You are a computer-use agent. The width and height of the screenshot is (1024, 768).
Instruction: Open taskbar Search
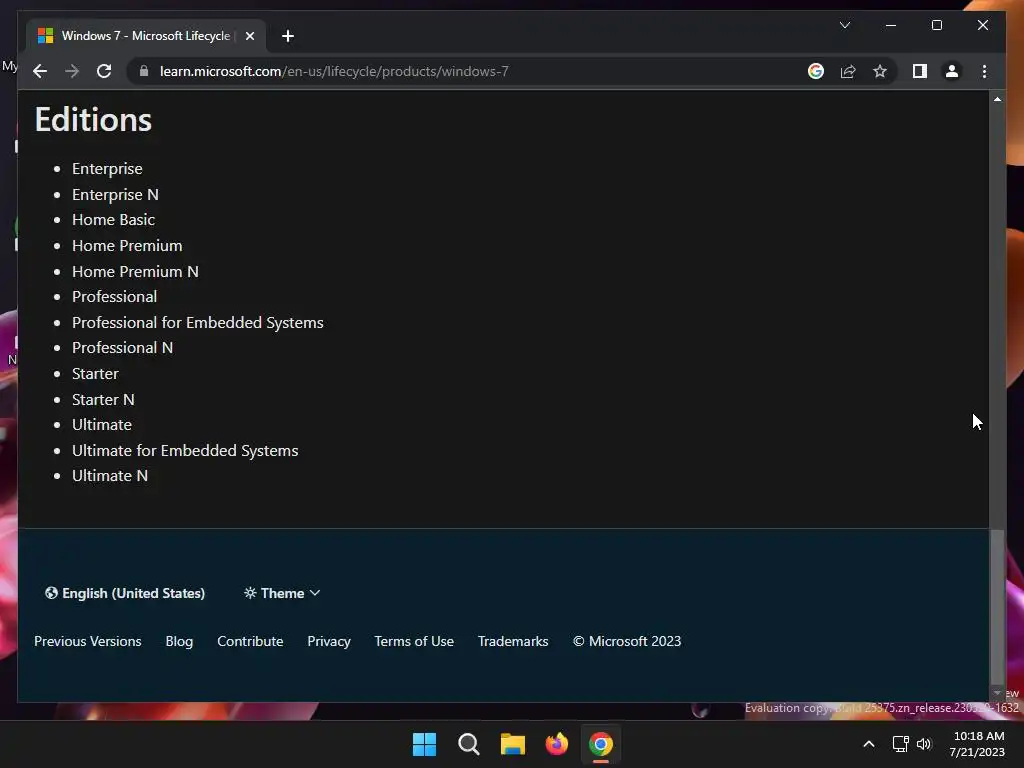point(468,744)
